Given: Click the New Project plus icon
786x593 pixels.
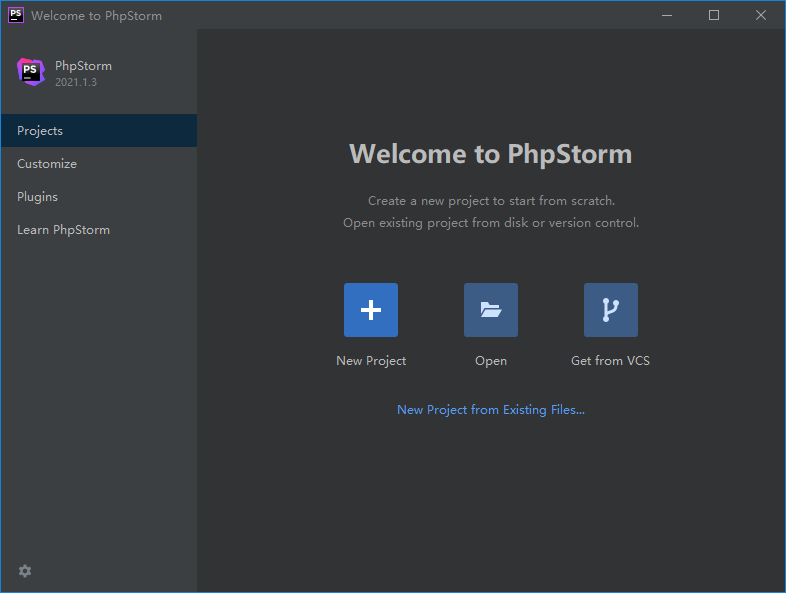Looking at the screenshot, I should tap(371, 310).
